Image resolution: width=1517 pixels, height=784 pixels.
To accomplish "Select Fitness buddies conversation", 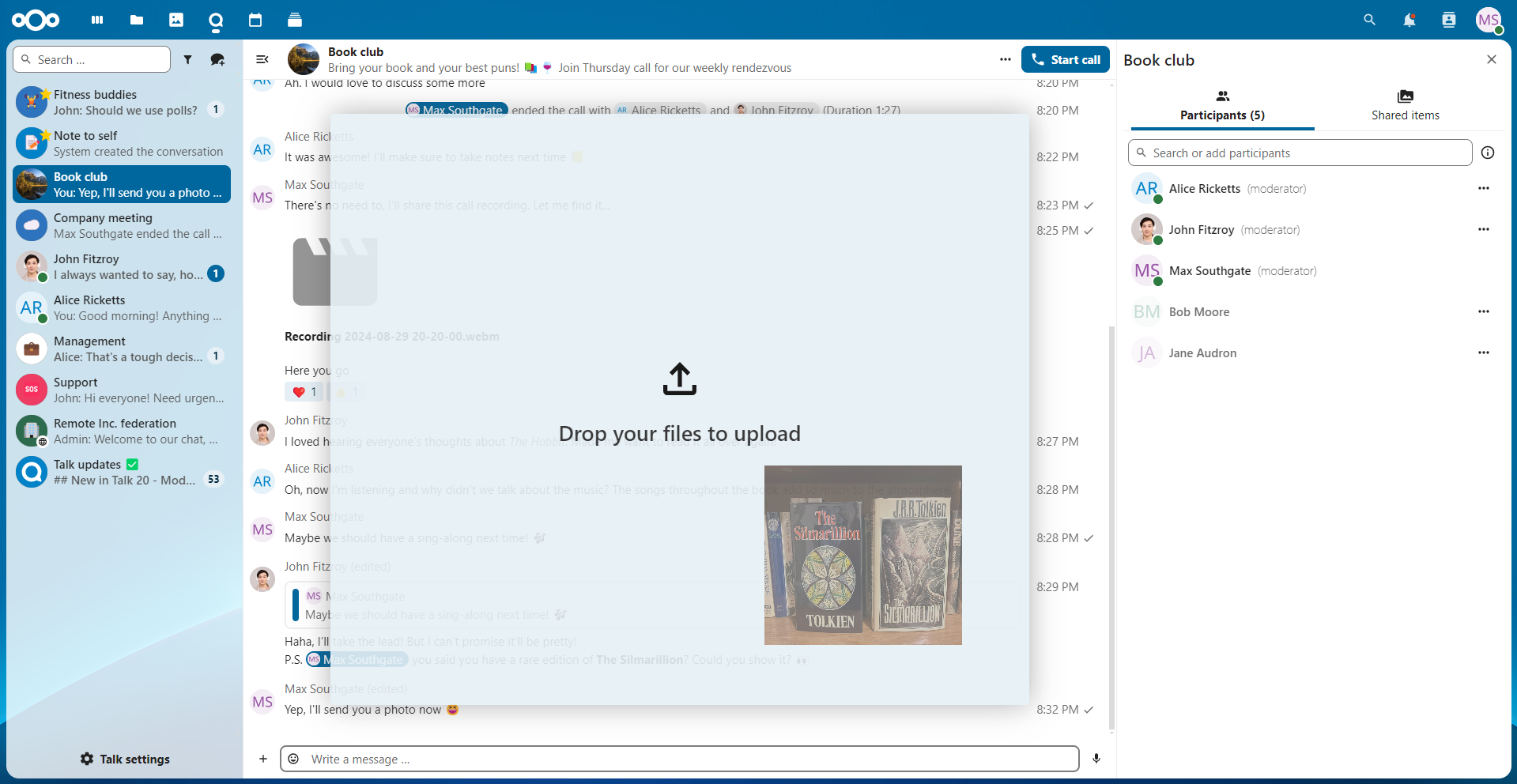I will tap(122, 102).
